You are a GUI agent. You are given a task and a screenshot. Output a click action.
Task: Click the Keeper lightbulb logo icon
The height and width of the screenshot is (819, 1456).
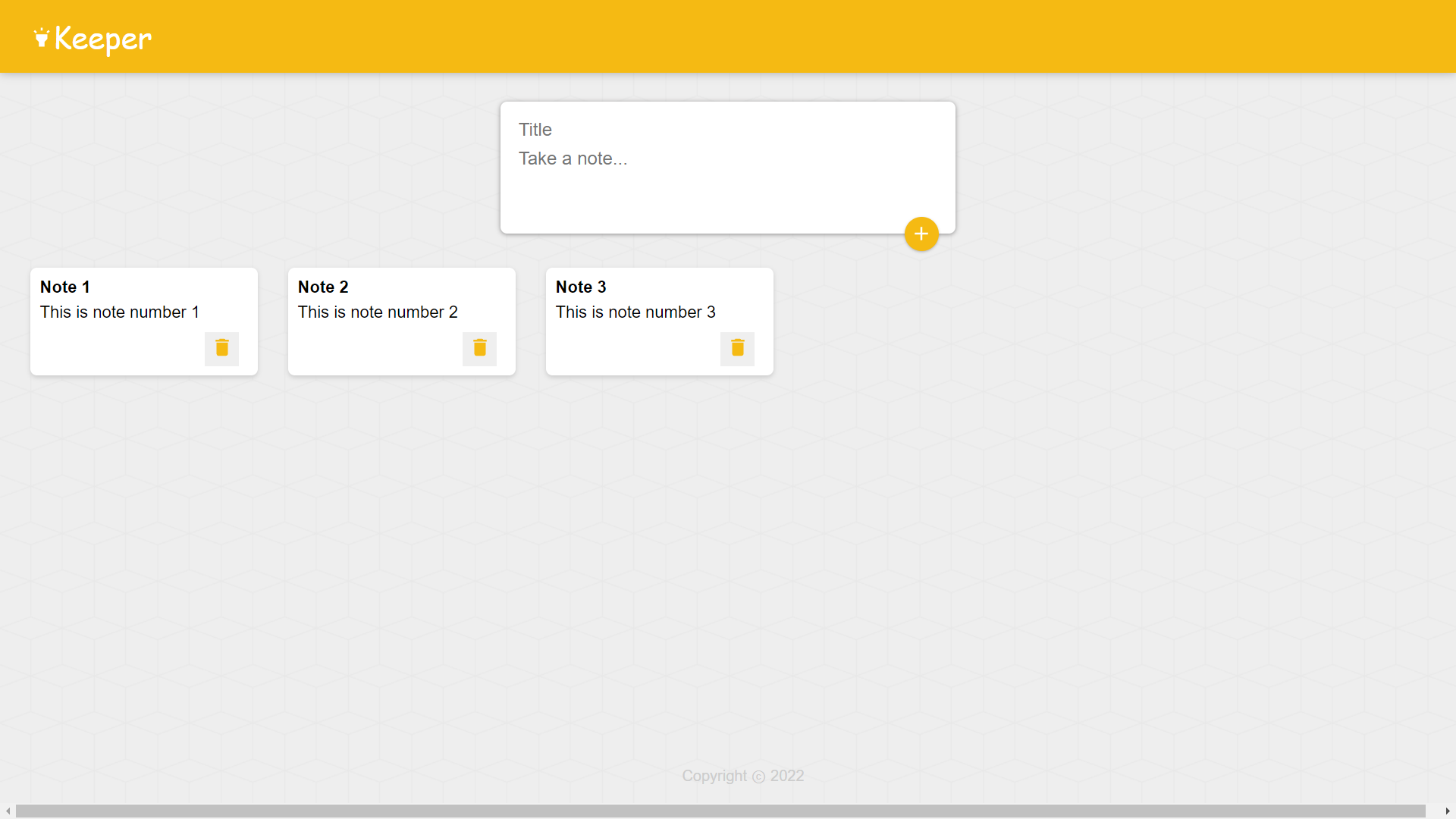point(42,37)
